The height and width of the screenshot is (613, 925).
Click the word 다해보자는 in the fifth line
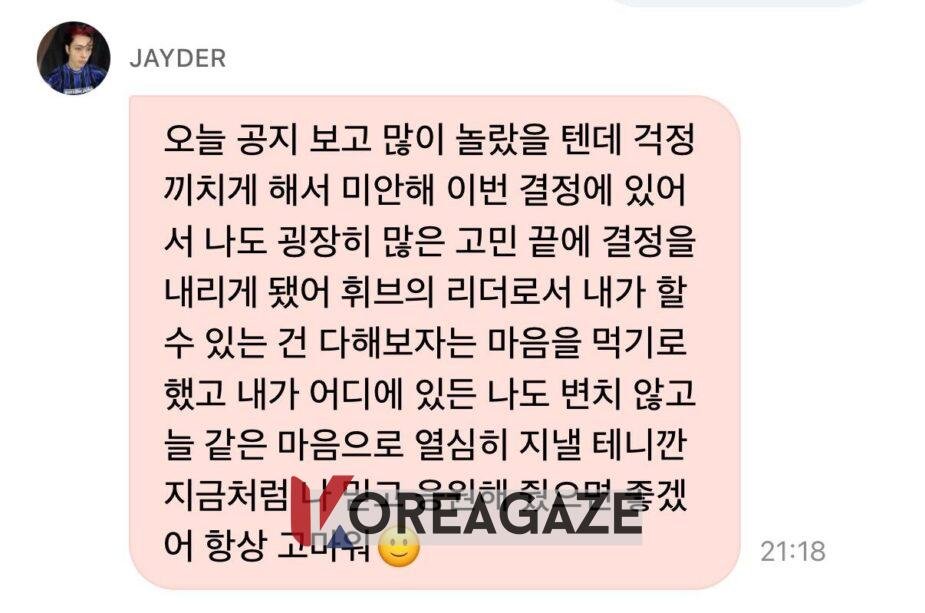[x=397, y=343]
